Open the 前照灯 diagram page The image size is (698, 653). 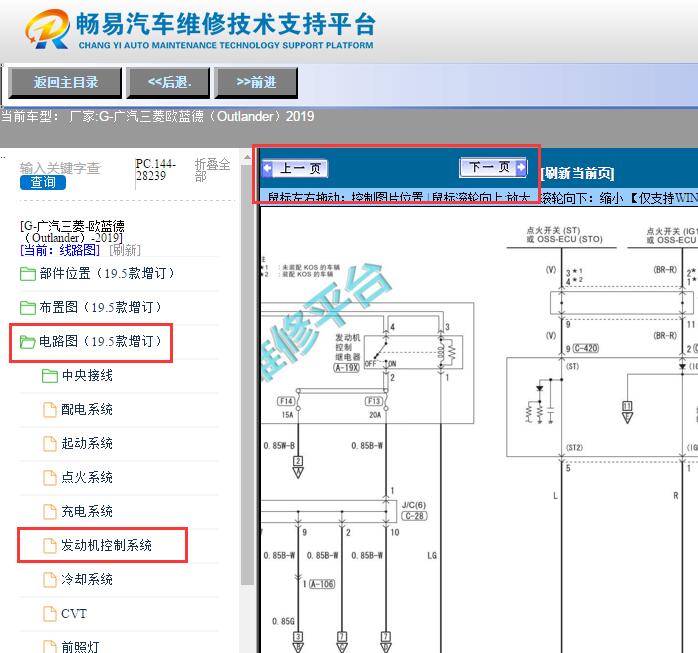pyautogui.click(x=81, y=647)
